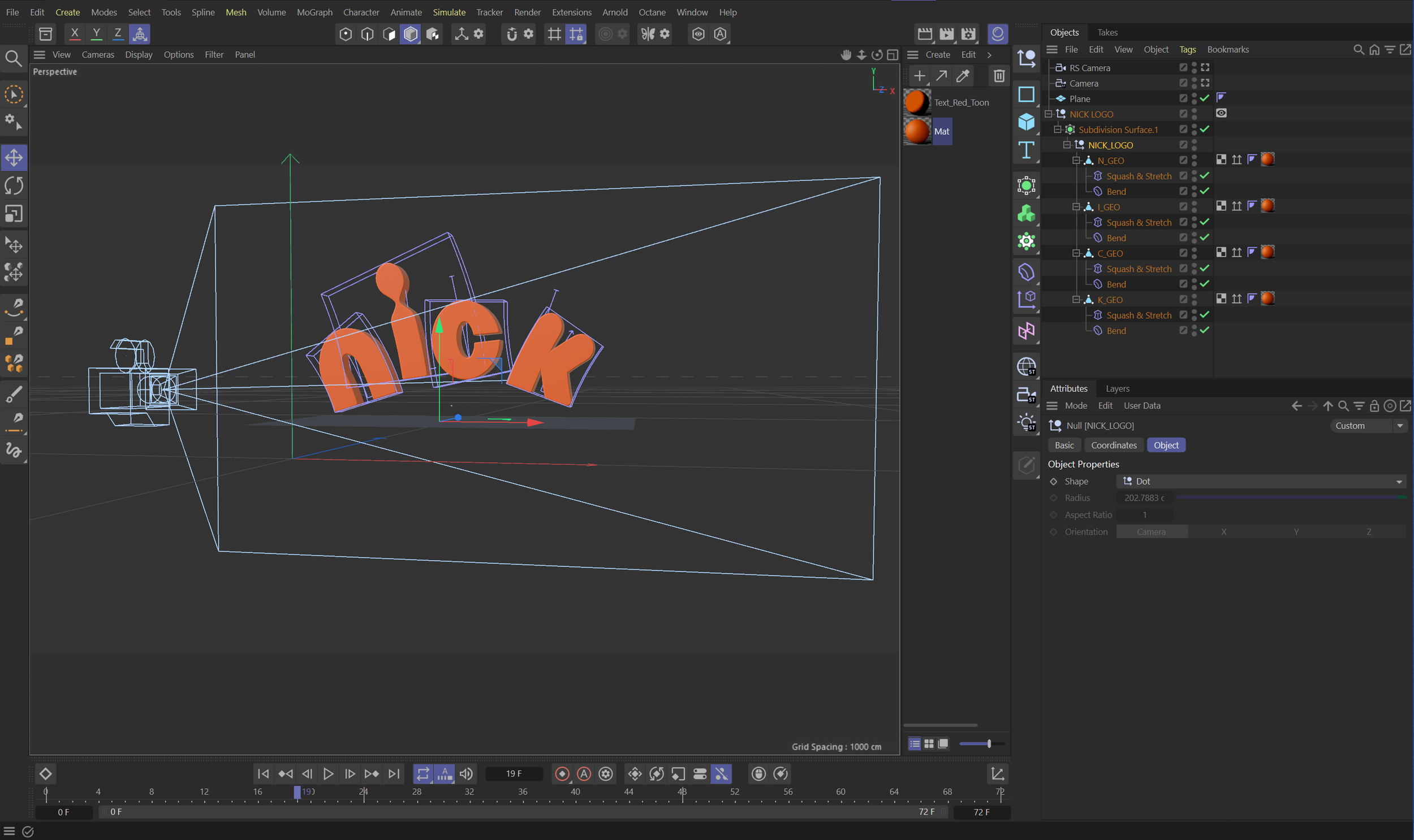Click the Text_Red_Toon material swatch

tap(917, 102)
